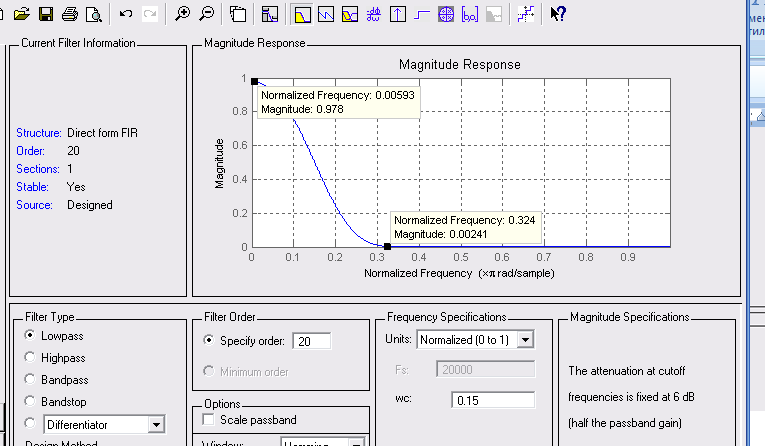Screen dimensions: 765x446
Task: Save the current filter session
Action: 46,14
